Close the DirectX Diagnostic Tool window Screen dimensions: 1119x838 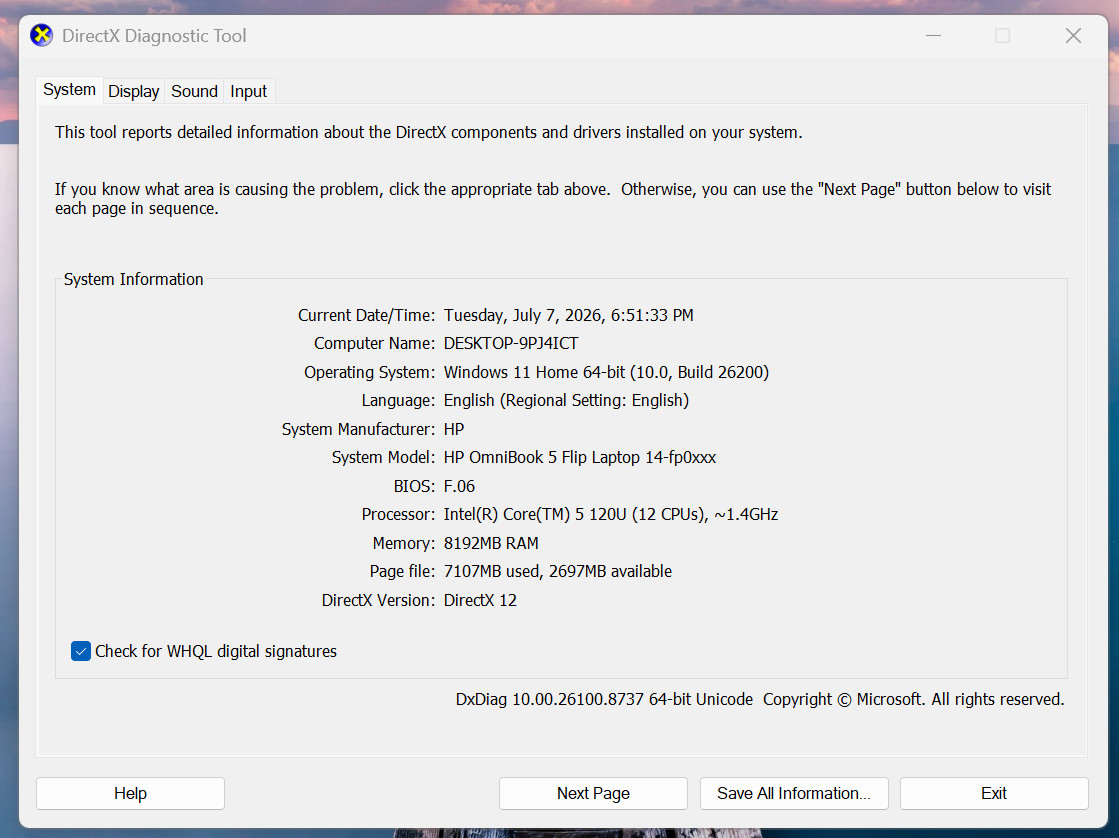[x=1073, y=35]
